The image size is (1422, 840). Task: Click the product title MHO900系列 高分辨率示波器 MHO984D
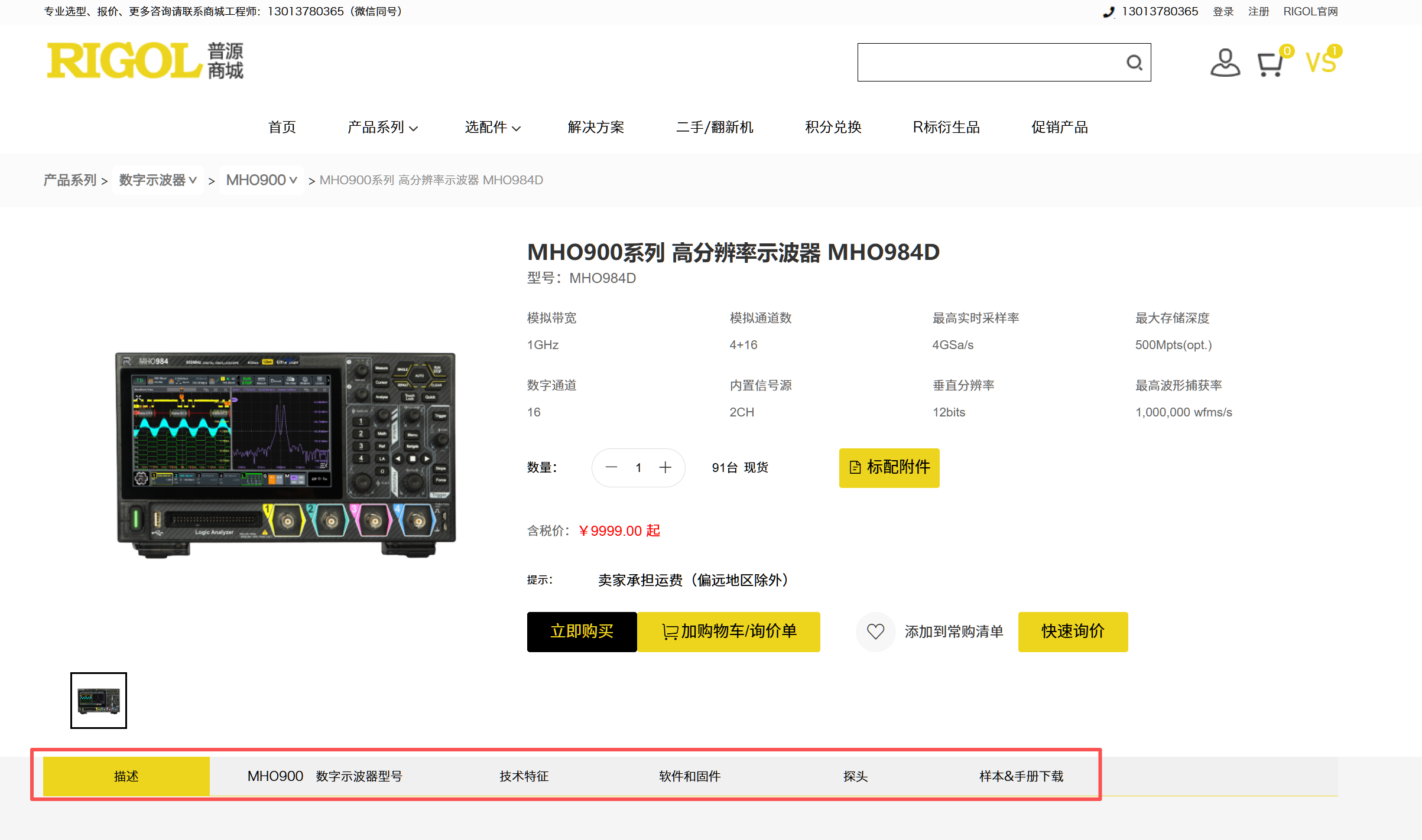(x=733, y=252)
